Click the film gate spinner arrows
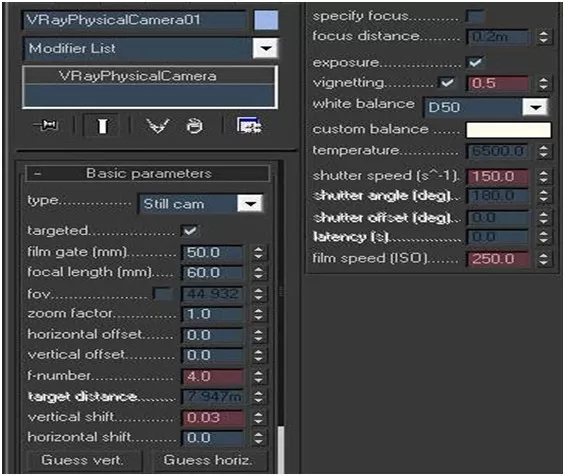The width and height of the screenshot is (565, 476). [x=258, y=253]
